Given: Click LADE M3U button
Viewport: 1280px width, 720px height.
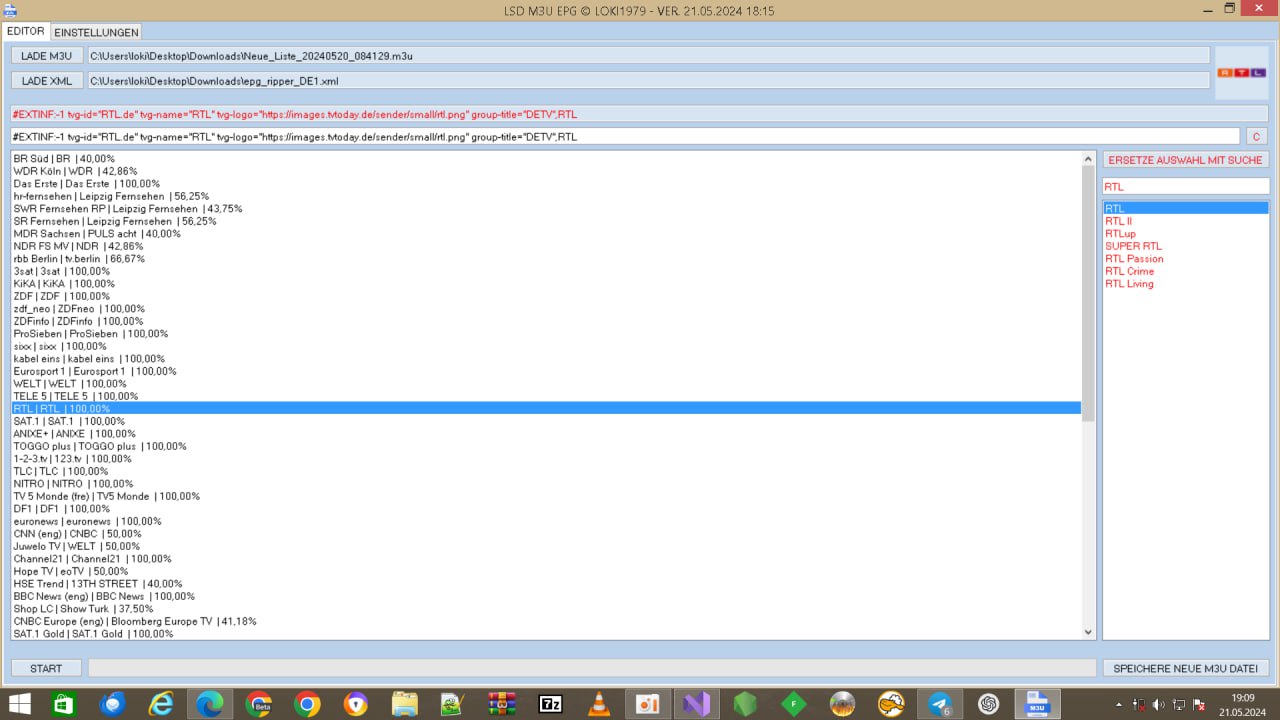Looking at the screenshot, I should coord(47,56).
